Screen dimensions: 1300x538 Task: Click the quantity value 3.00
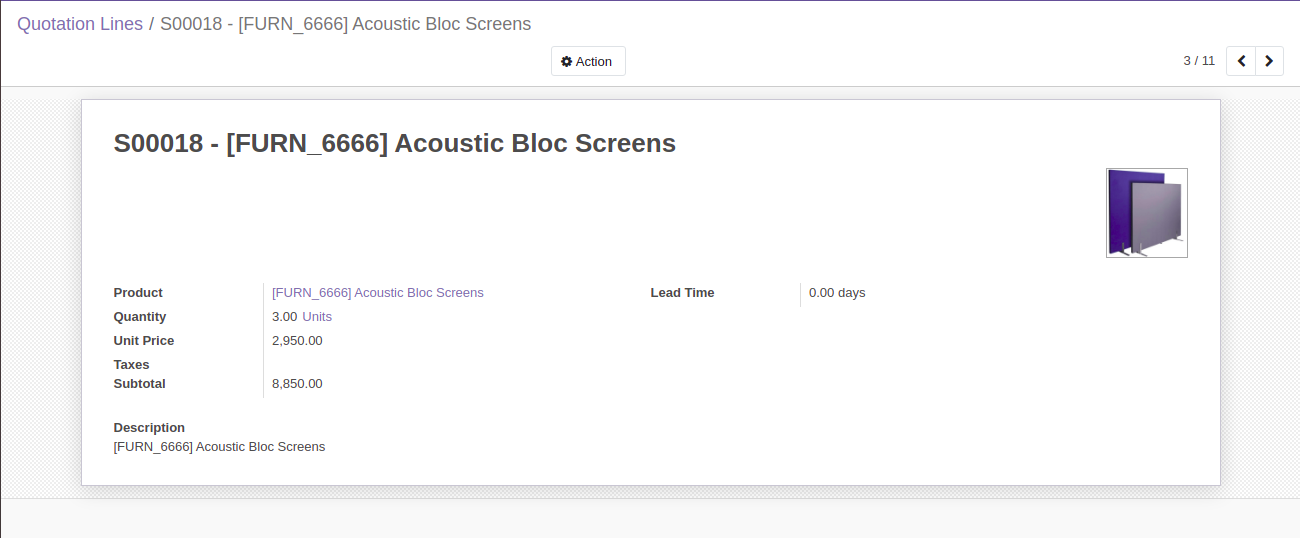(x=284, y=317)
